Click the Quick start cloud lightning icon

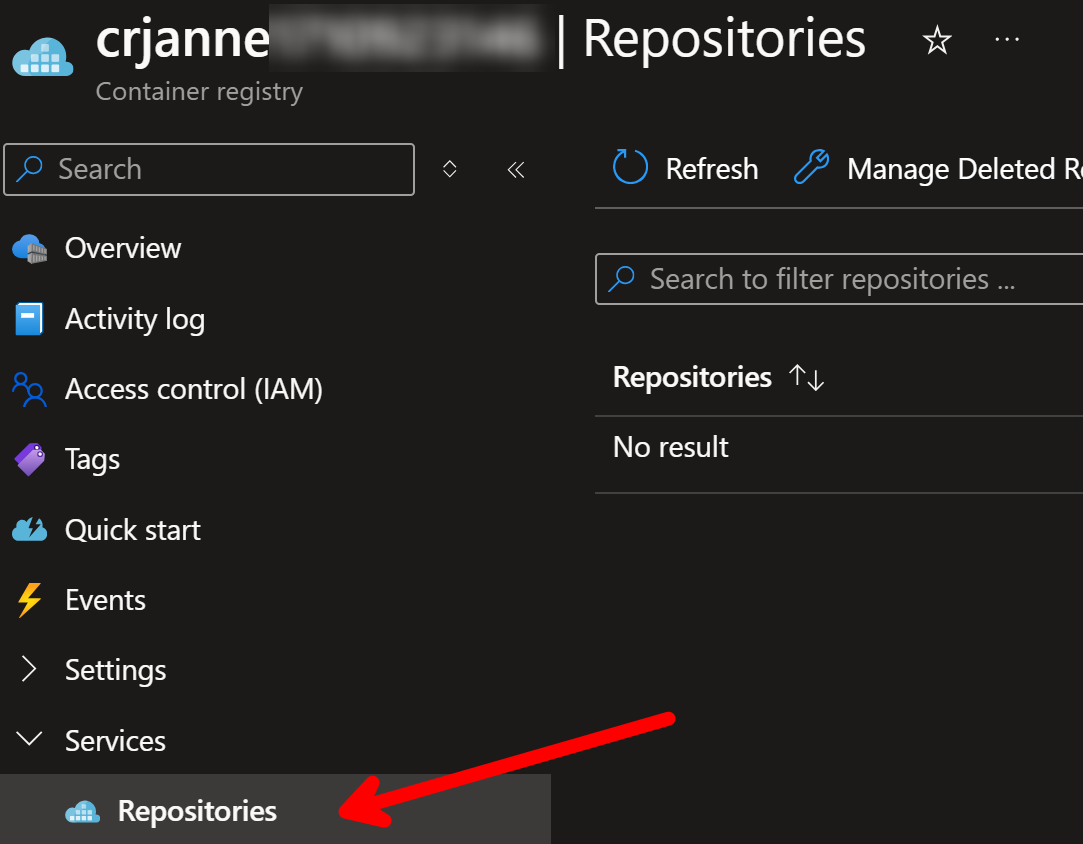click(x=30, y=530)
